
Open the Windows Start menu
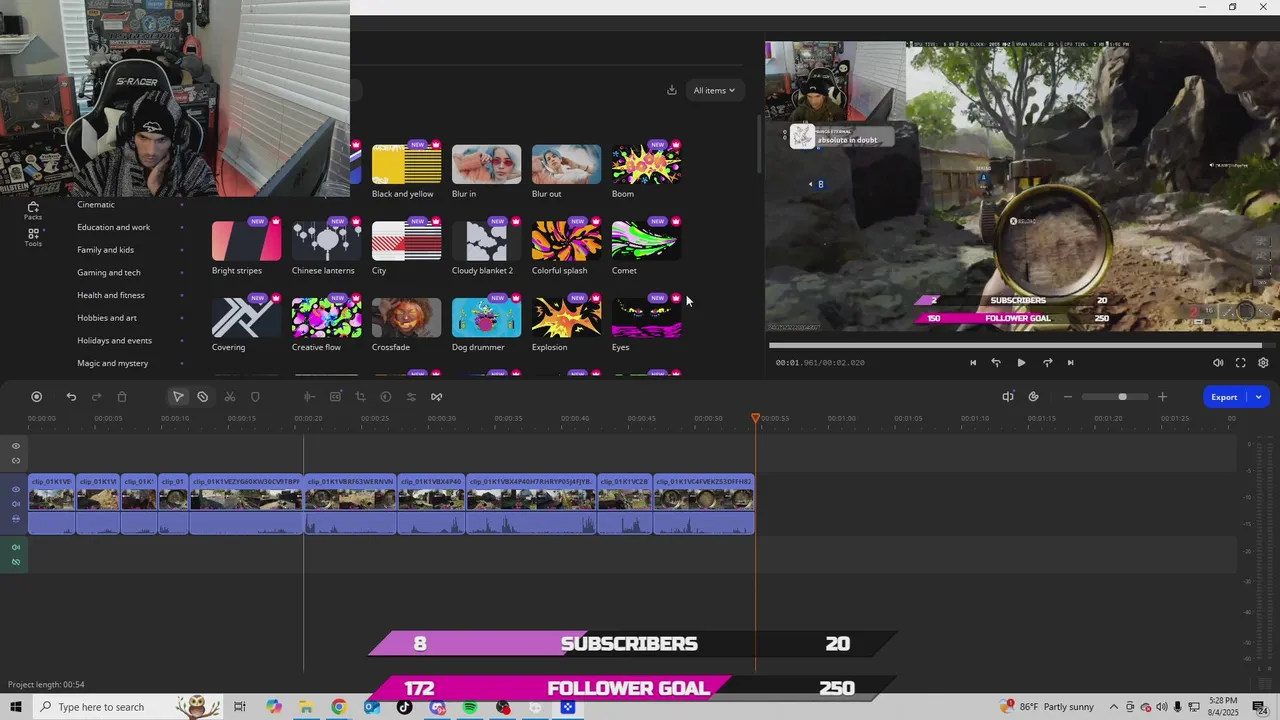(16, 707)
